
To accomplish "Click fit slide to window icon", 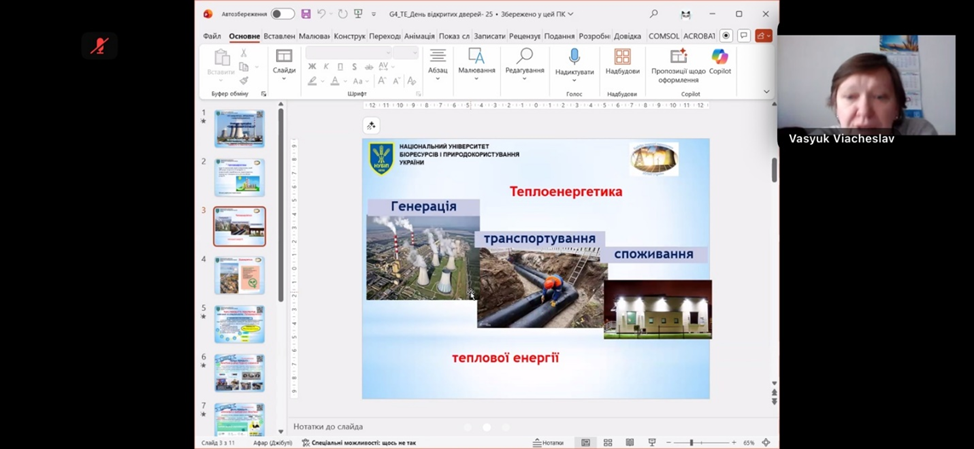I will click(x=766, y=442).
